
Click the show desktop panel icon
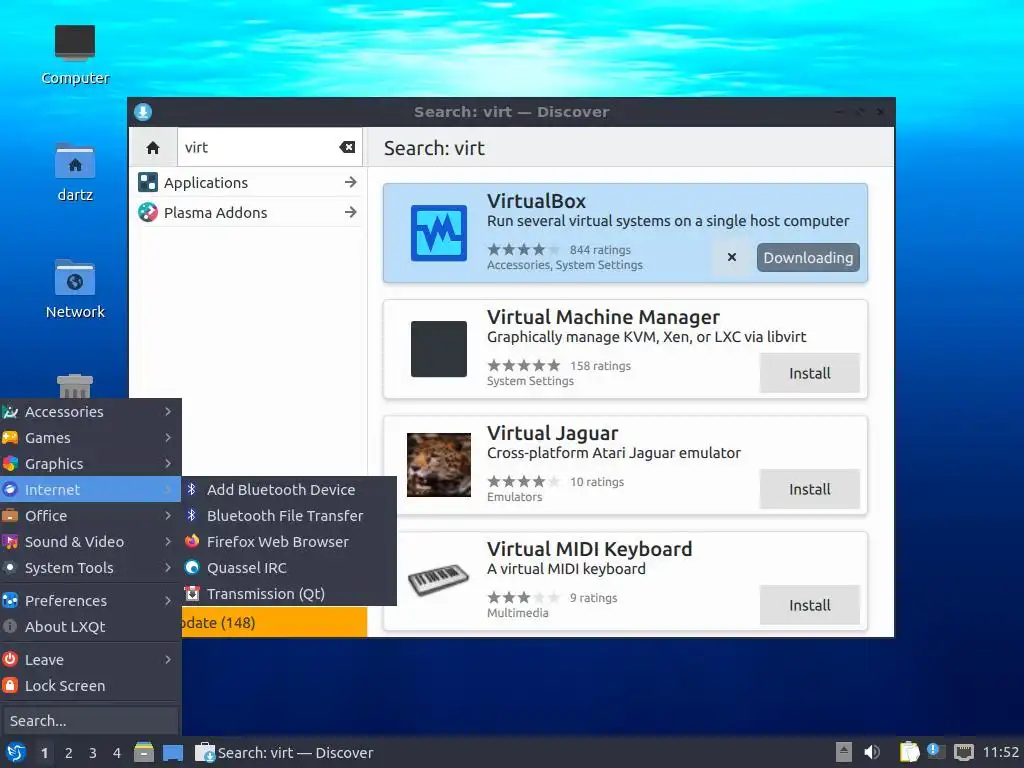(x=172, y=753)
